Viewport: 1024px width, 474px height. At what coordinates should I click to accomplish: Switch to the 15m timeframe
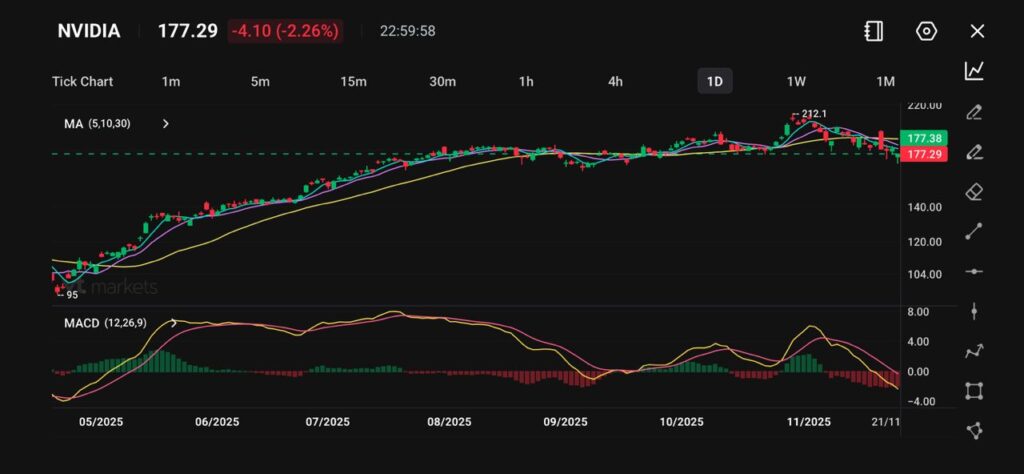pyautogui.click(x=353, y=81)
